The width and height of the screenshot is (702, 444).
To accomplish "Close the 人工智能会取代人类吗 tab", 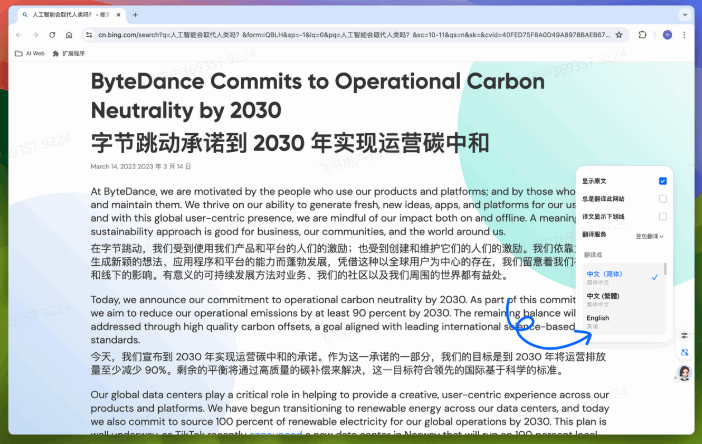I will click(119, 15).
